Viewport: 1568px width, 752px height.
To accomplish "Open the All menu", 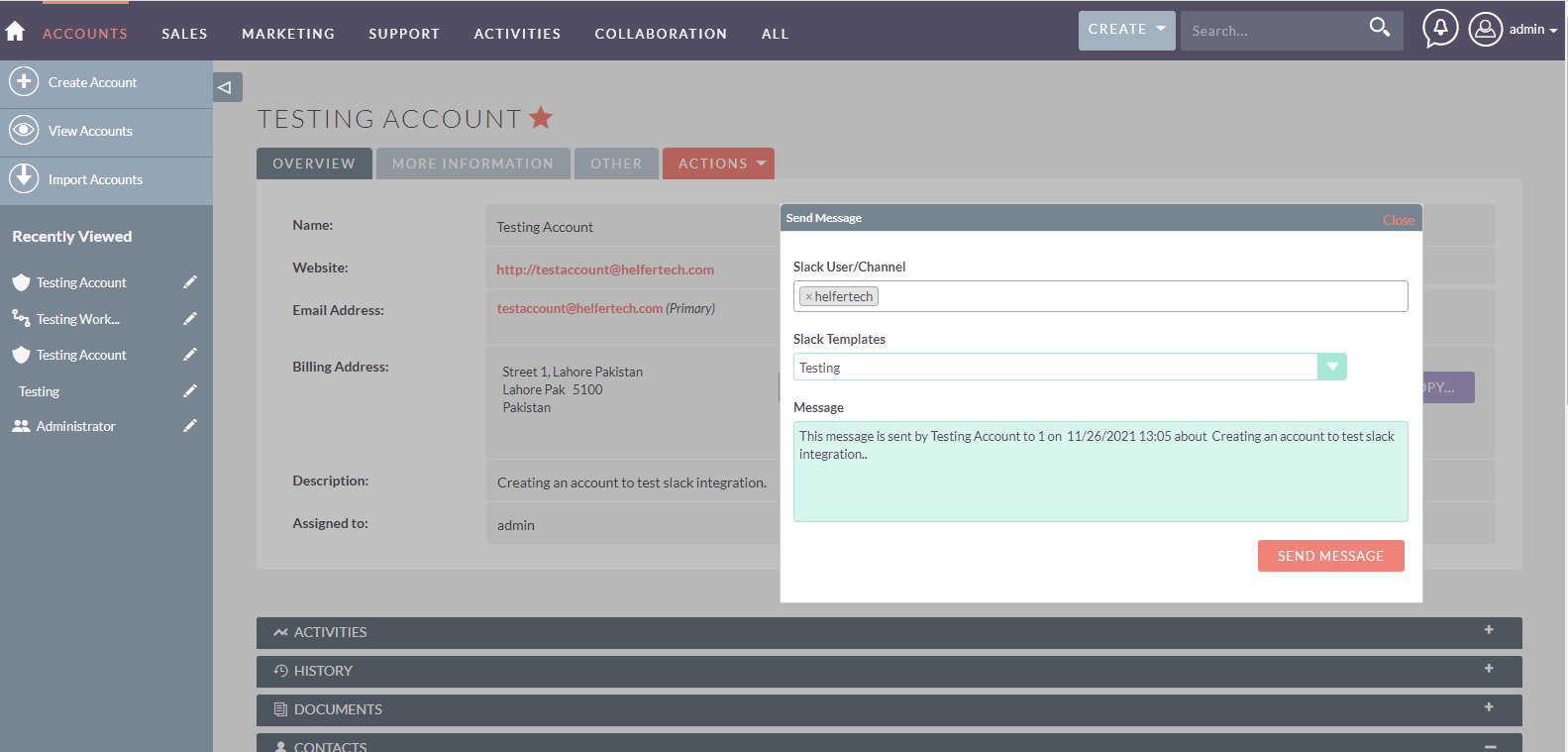I will pos(776,34).
